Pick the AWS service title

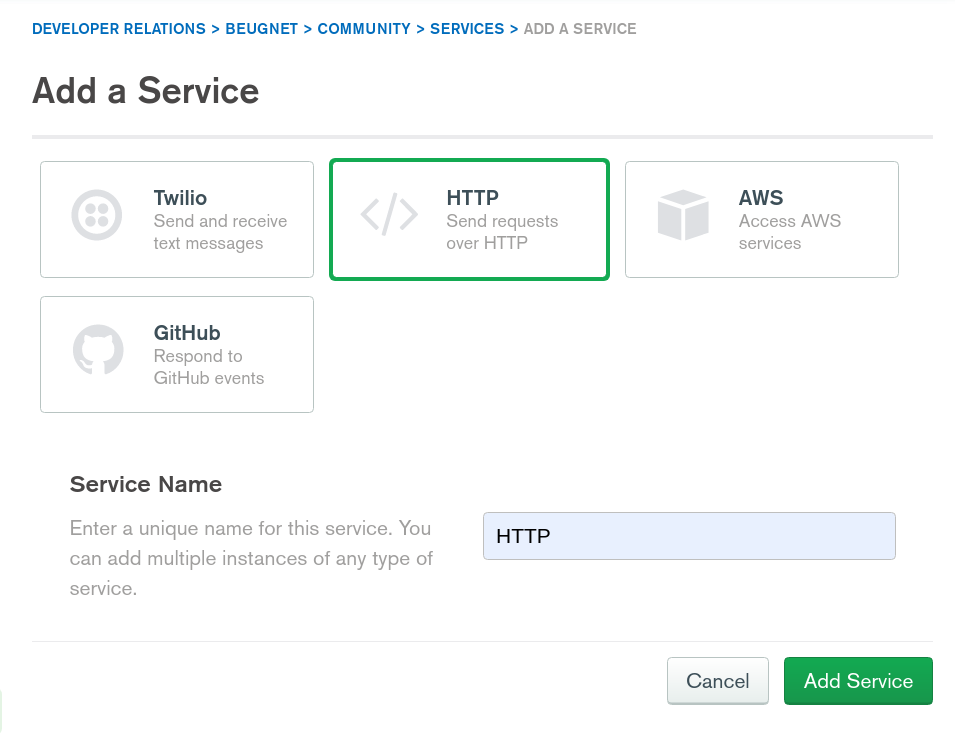tap(761, 198)
